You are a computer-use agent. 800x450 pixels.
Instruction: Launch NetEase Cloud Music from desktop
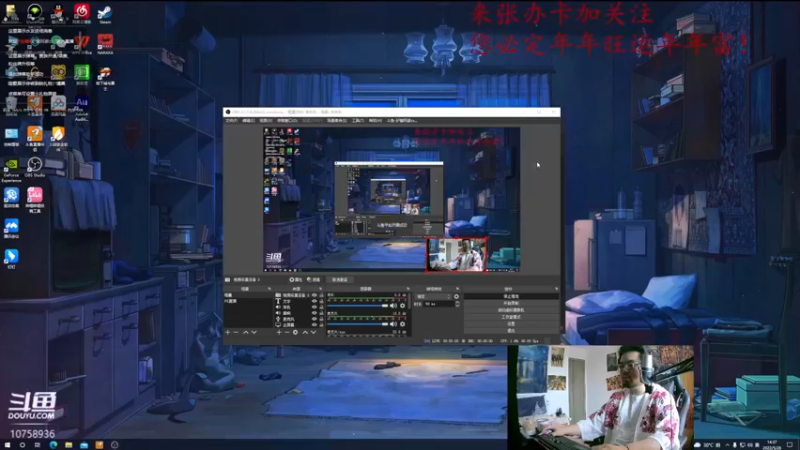82,12
